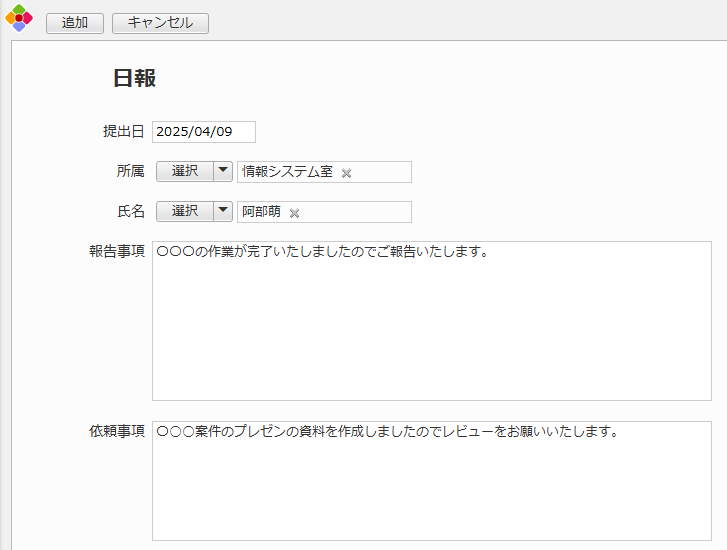Click inside the 報告事項 text area
Viewport: 727px width, 550px height.
[x=431, y=330]
